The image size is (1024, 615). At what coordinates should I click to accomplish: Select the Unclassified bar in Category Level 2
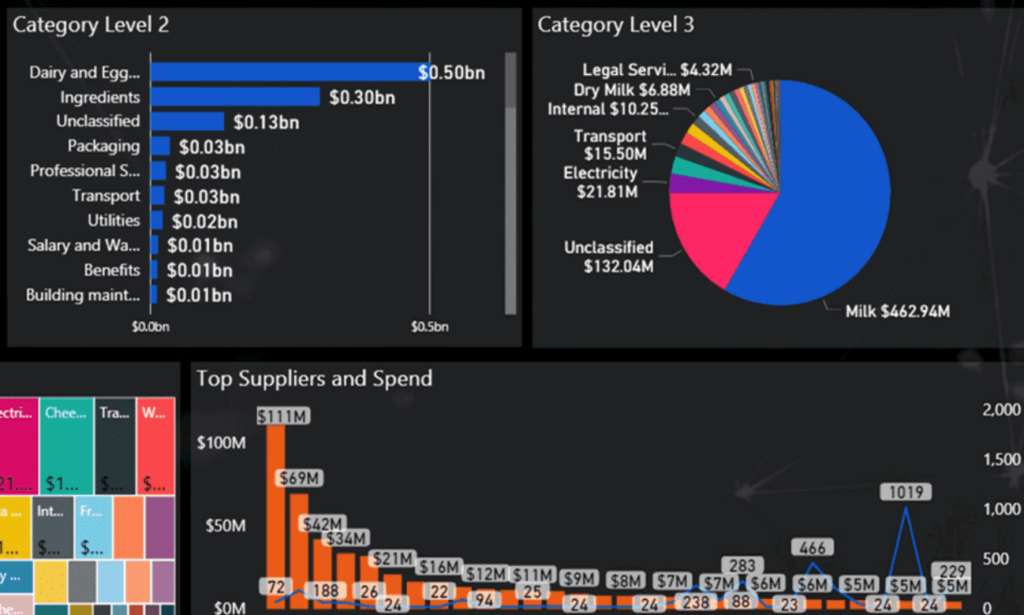[x=190, y=121]
